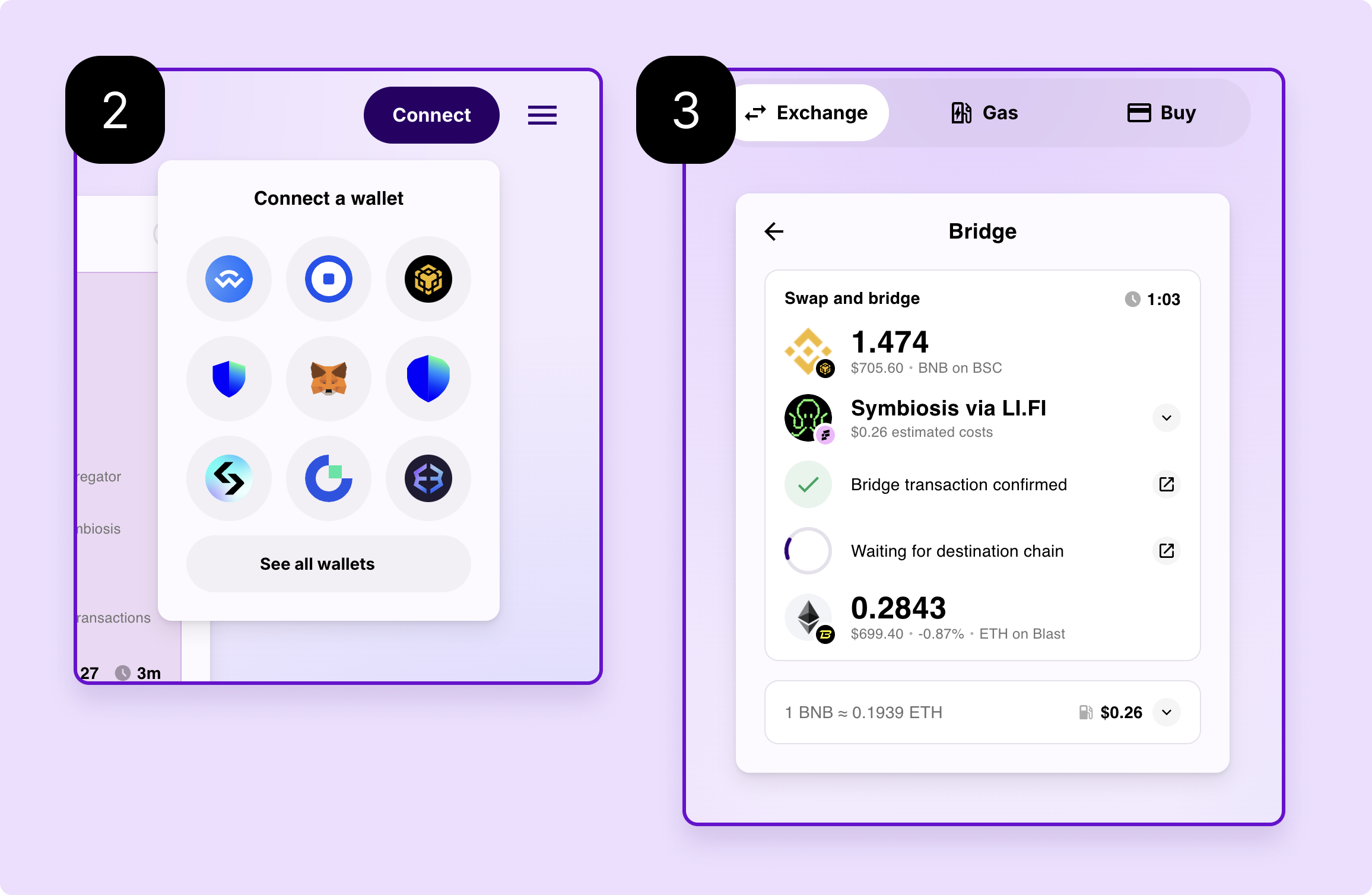
Task: Expand the gas fee details at bottom
Action: pyautogui.click(x=1170, y=711)
